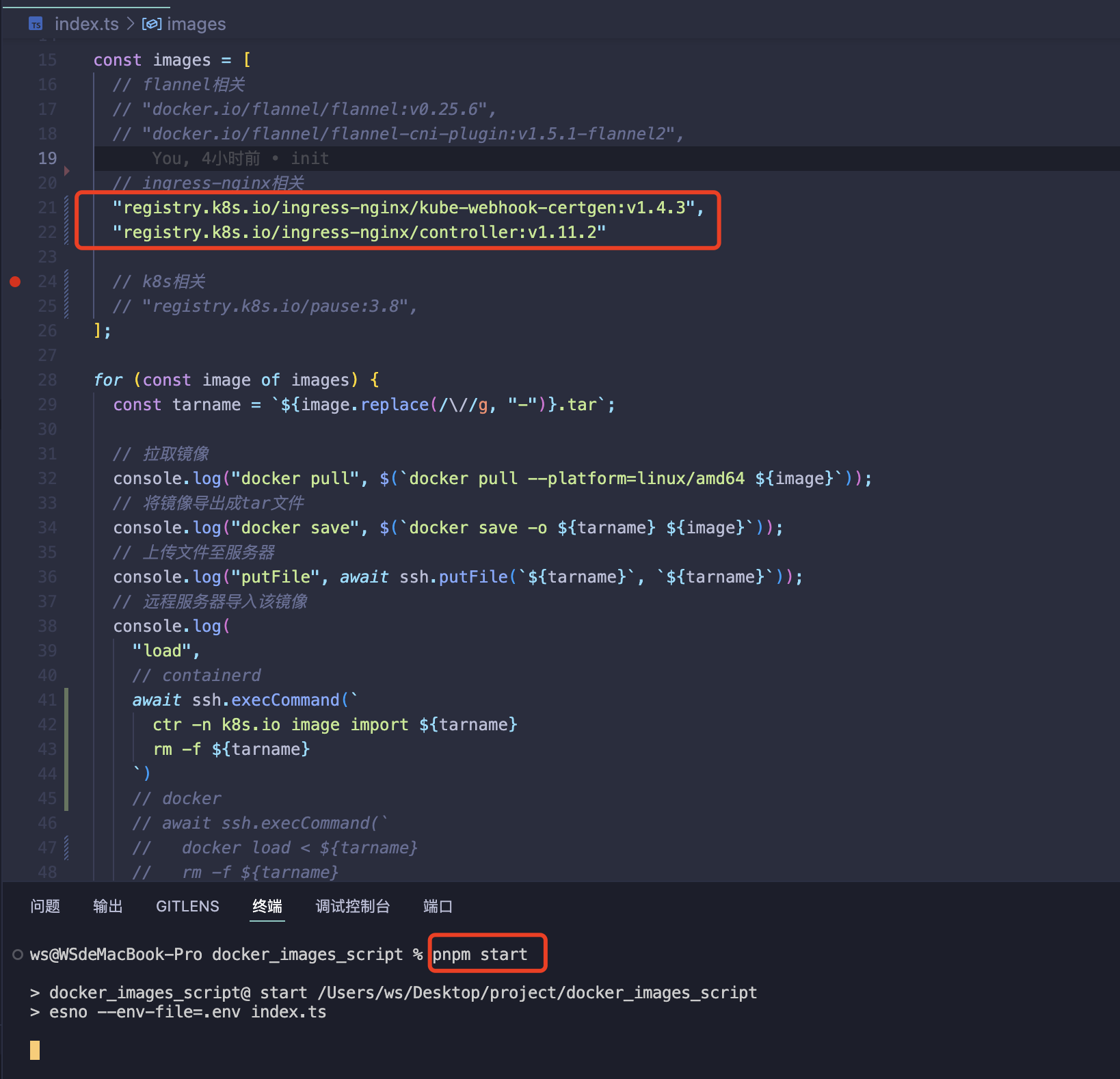Image resolution: width=1120 pixels, height=1079 pixels.
Task: Click red deleted-lines marker below line 19
Action: tap(66, 171)
